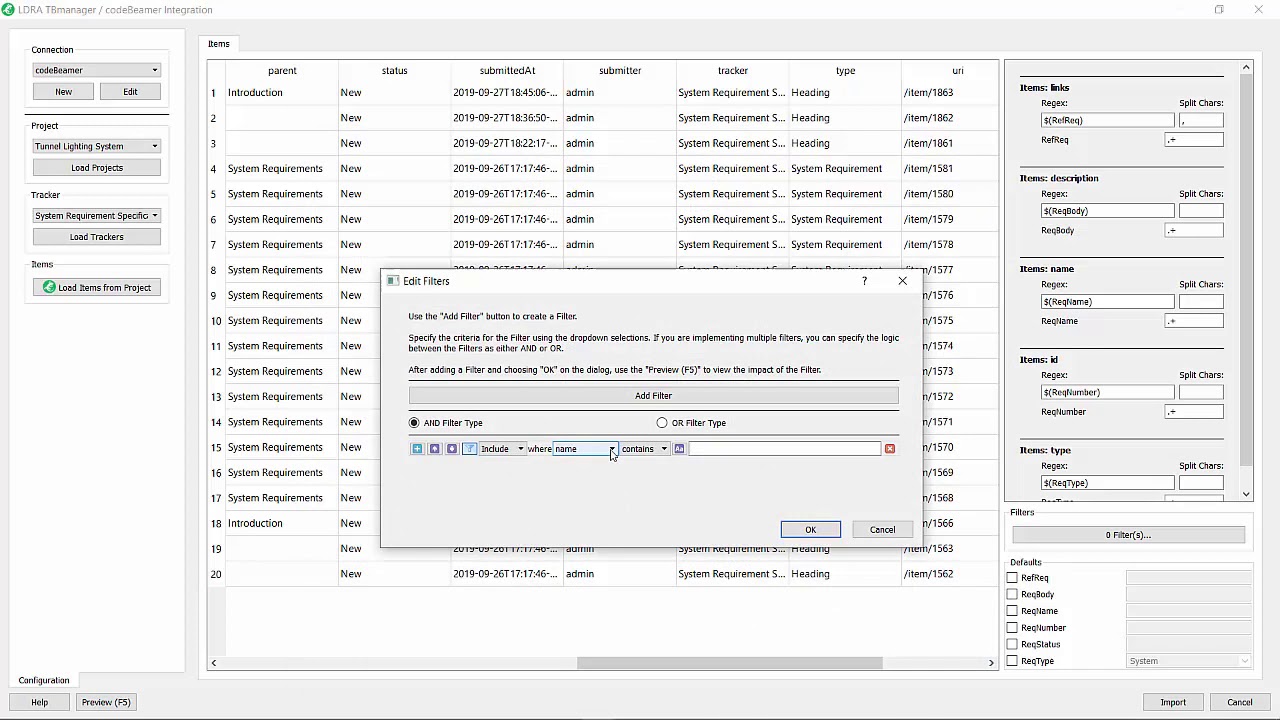Click the Split Chars field for Items: links
Screen dimensions: 1280x720
[x=1200, y=120]
